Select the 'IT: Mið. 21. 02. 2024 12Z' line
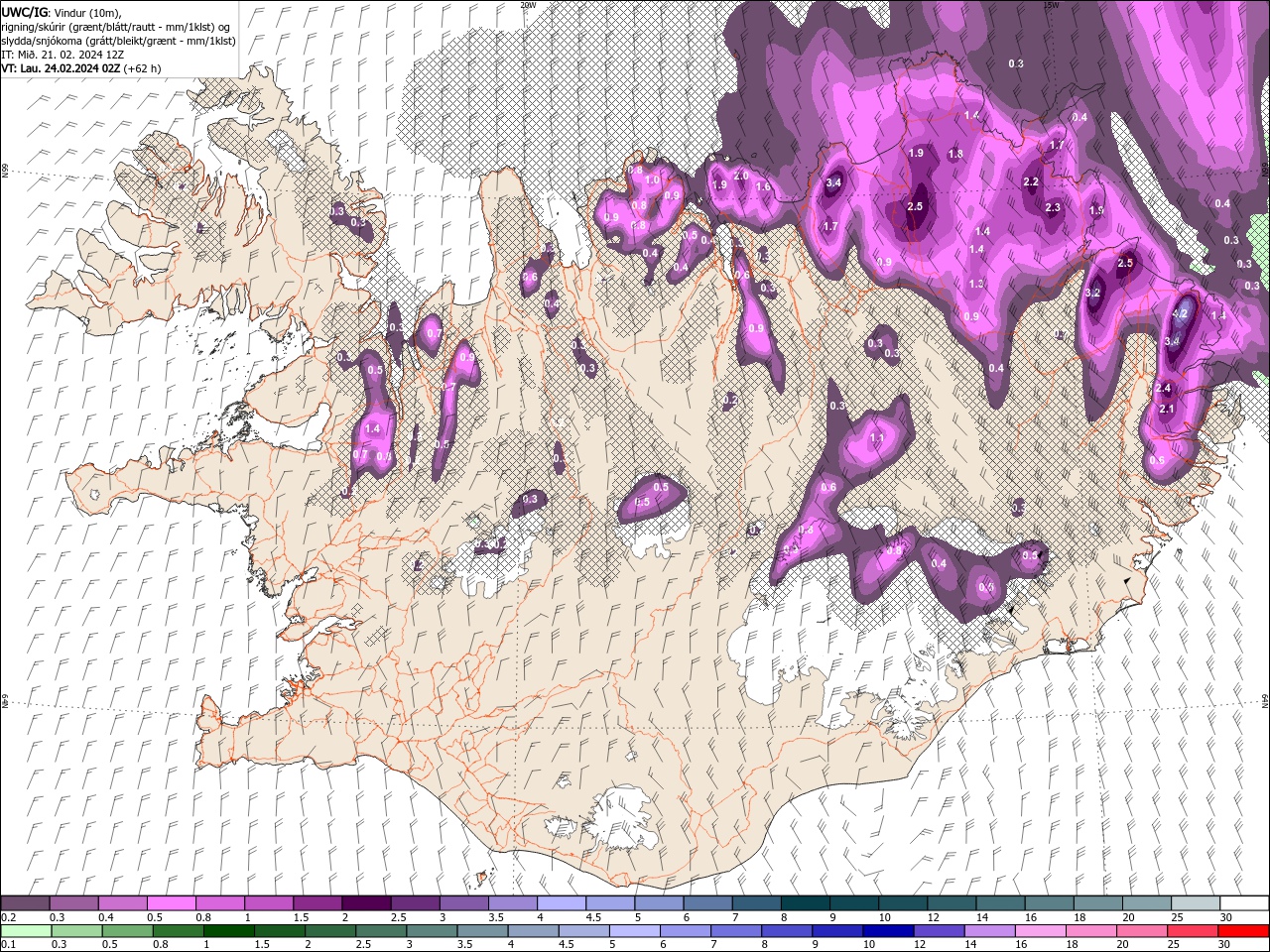This screenshot has width=1270, height=952. point(63,55)
